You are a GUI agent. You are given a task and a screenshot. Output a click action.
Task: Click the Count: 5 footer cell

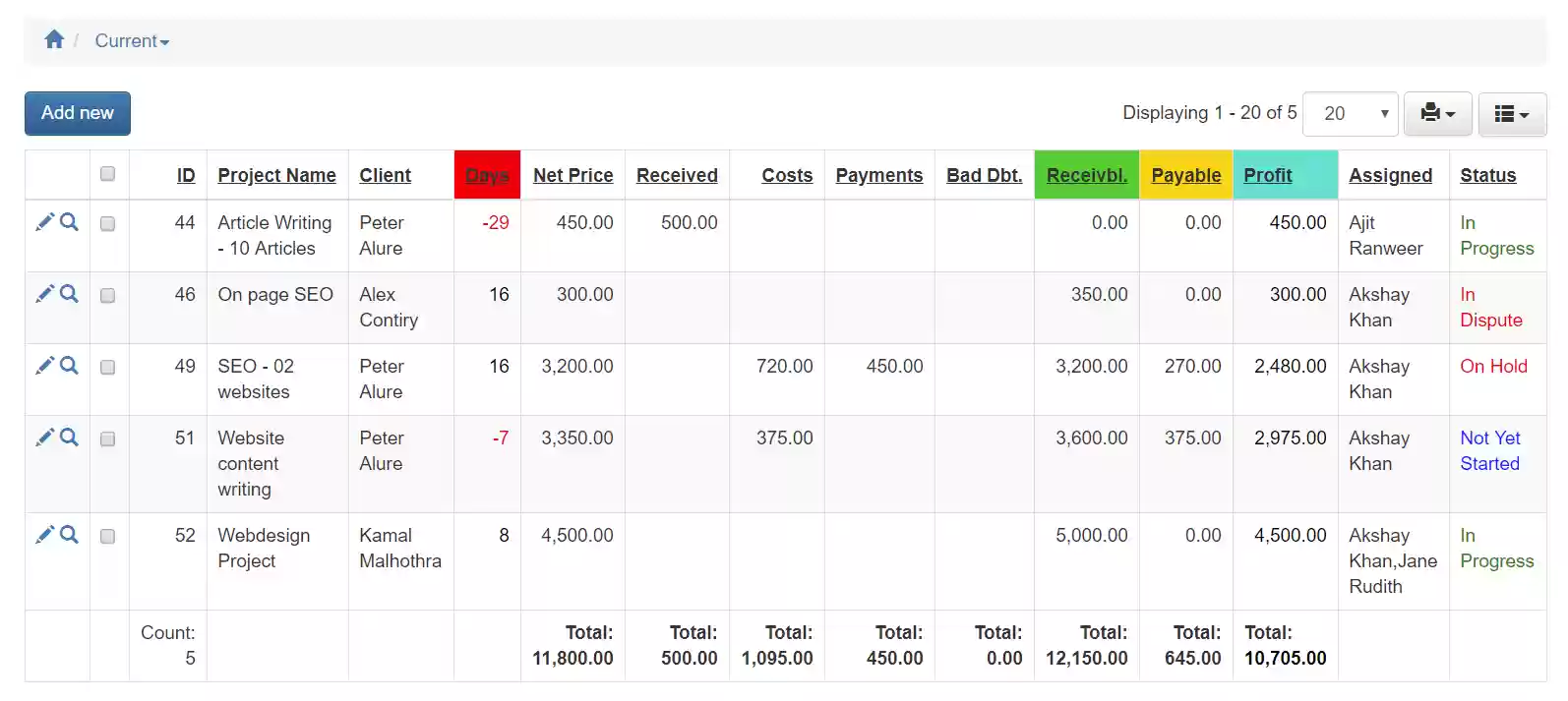tap(168, 645)
